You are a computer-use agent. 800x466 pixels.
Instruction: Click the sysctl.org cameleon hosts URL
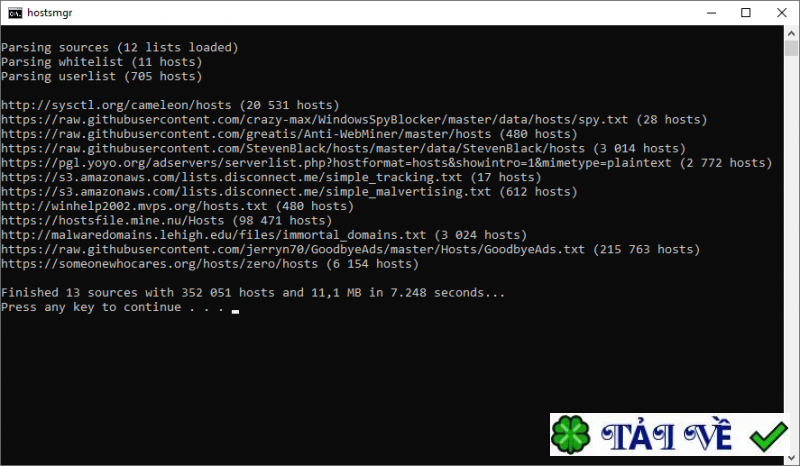pyautogui.click(x=116, y=105)
